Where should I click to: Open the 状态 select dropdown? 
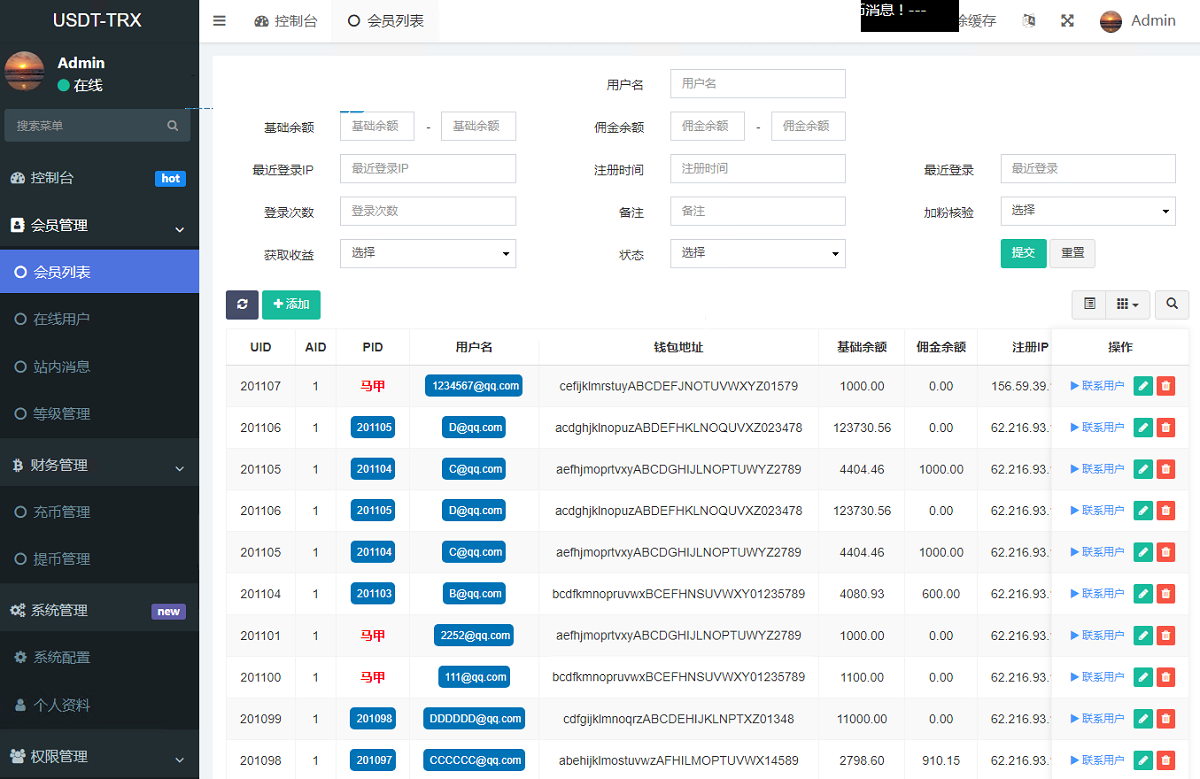(757, 254)
